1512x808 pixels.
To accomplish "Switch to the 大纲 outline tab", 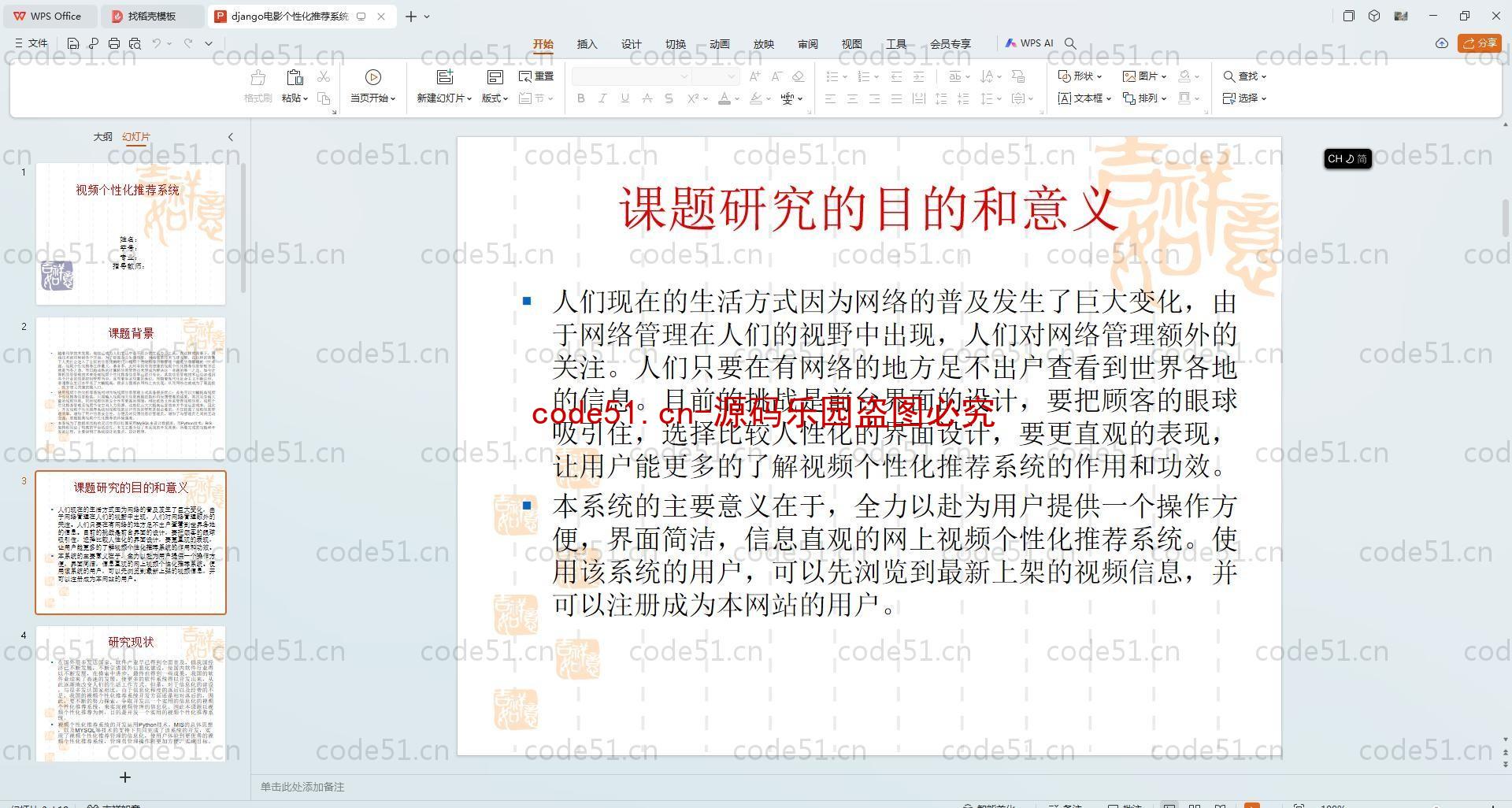I will click(102, 137).
